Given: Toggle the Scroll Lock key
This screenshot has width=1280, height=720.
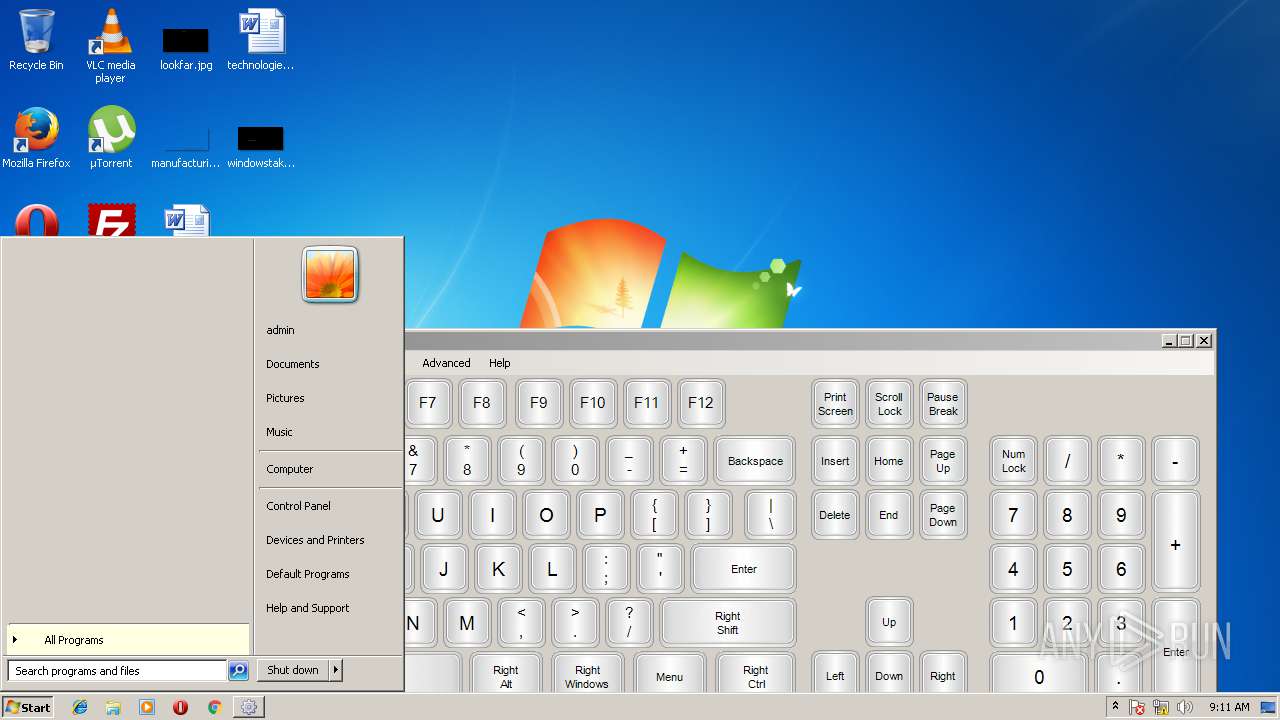Looking at the screenshot, I should (889, 404).
